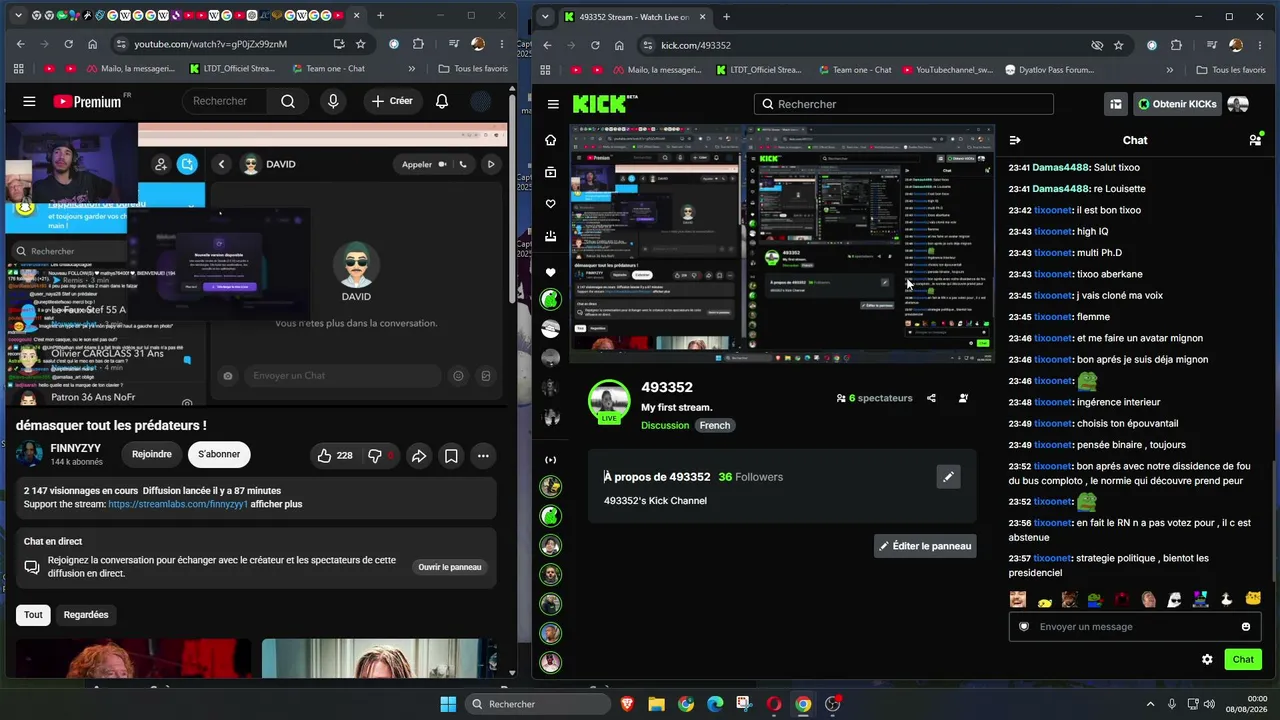This screenshot has height=720, width=1280.
Task: Reload the Kick browser window
Action: [595, 45]
